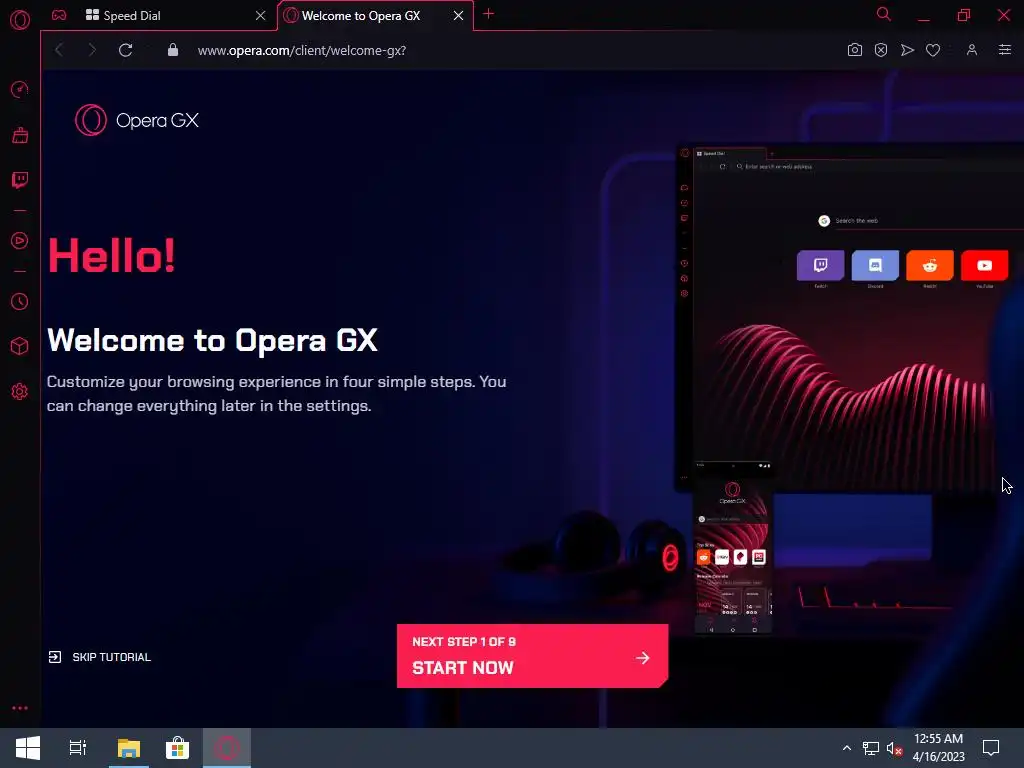
Task: Open ad blocker shield icon
Action: (x=881, y=50)
